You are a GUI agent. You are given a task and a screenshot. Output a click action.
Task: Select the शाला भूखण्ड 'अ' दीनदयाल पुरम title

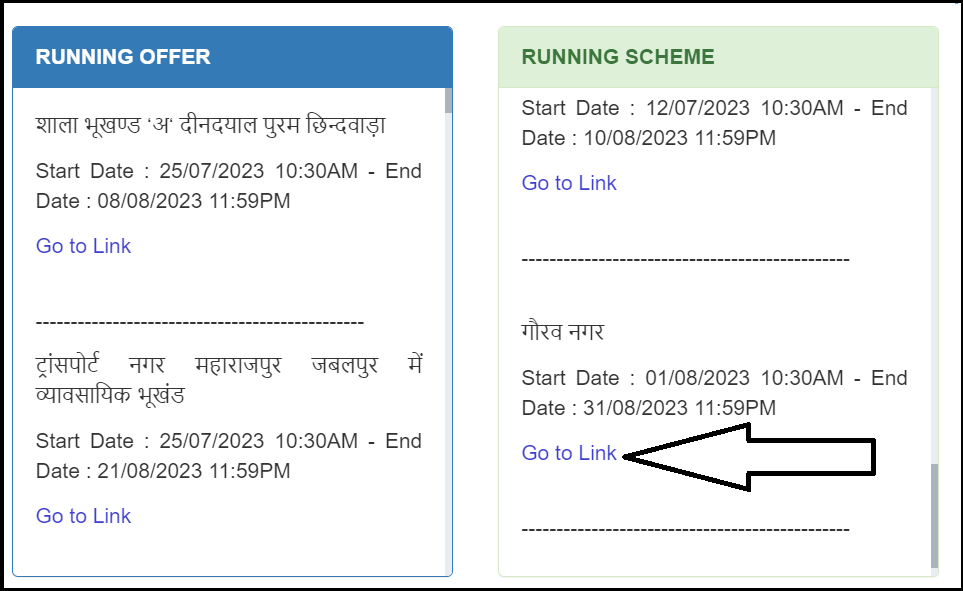point(211,127)
